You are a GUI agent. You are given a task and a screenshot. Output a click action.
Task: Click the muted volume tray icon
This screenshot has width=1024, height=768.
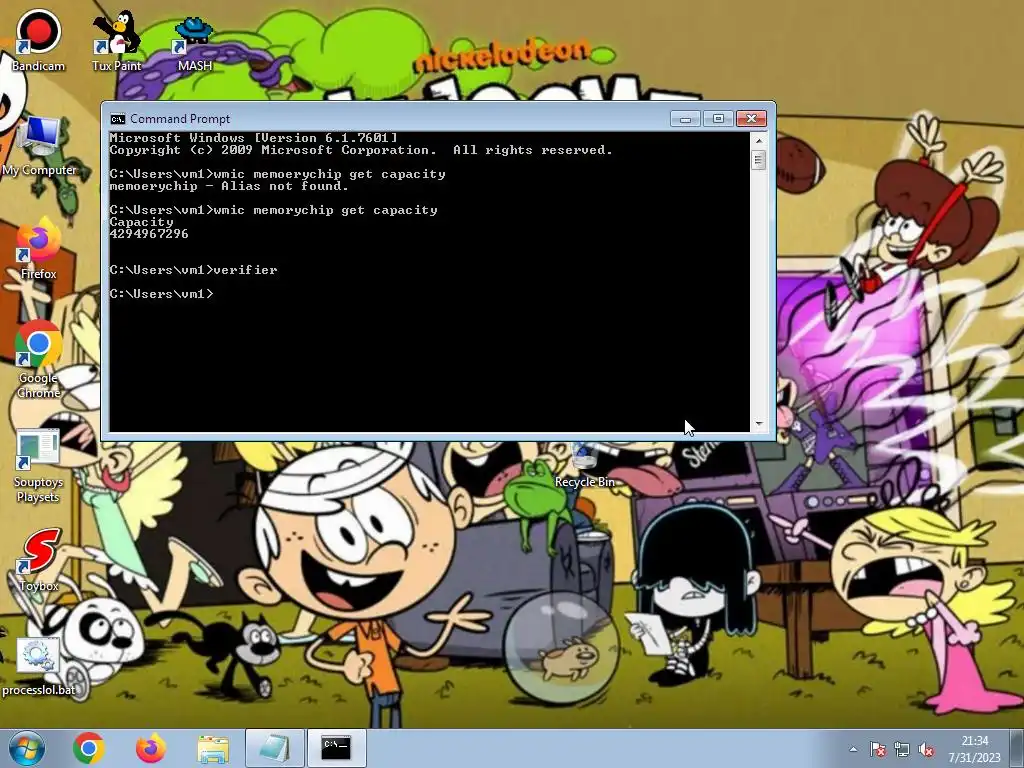click(926, 749)
